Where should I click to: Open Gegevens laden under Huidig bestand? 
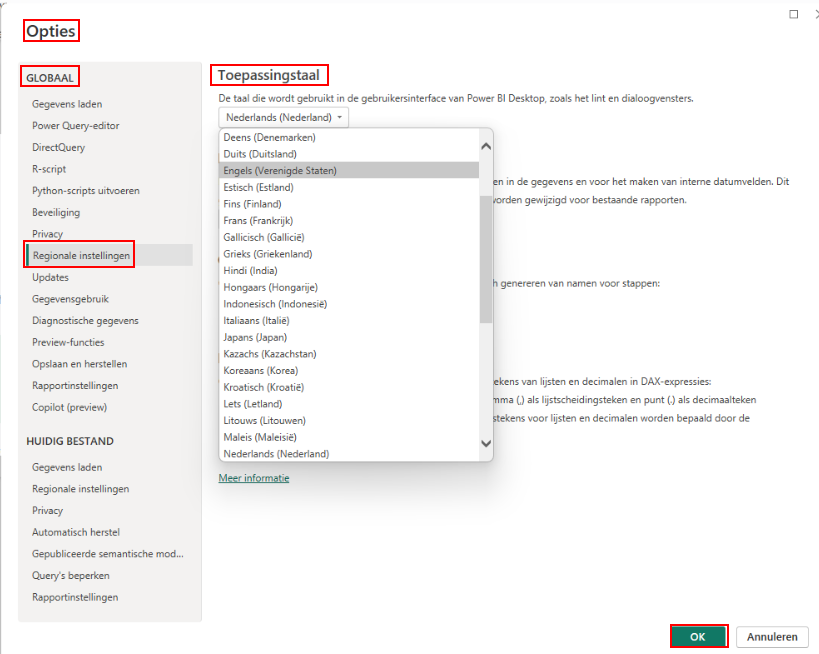(67, 468)
